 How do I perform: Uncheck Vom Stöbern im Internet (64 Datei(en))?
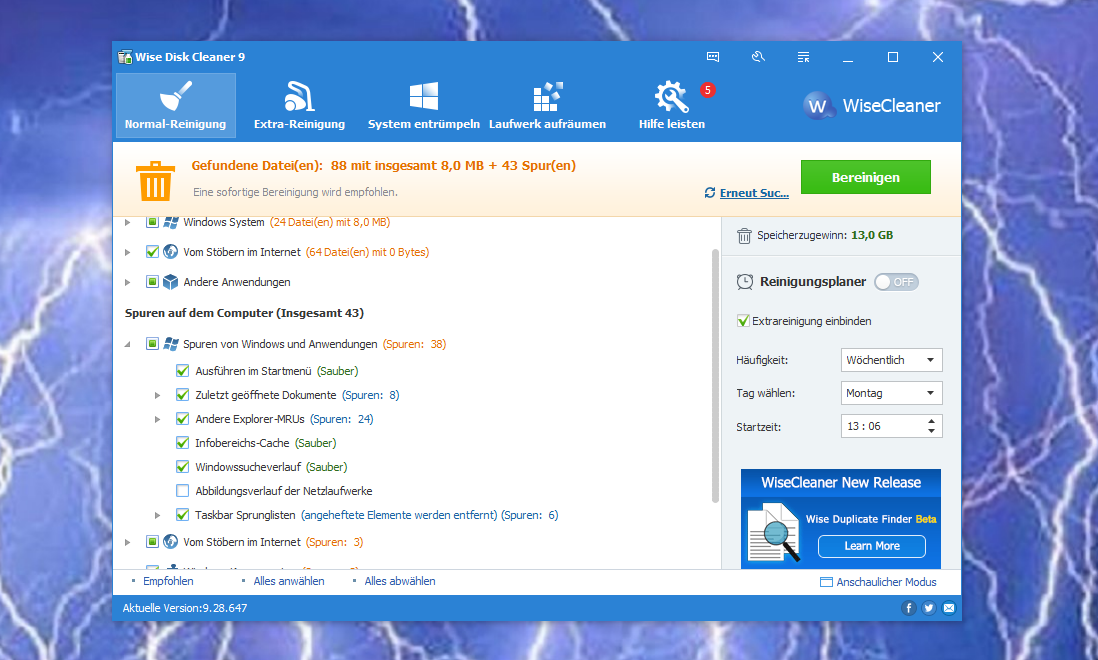tap(153, 252)
